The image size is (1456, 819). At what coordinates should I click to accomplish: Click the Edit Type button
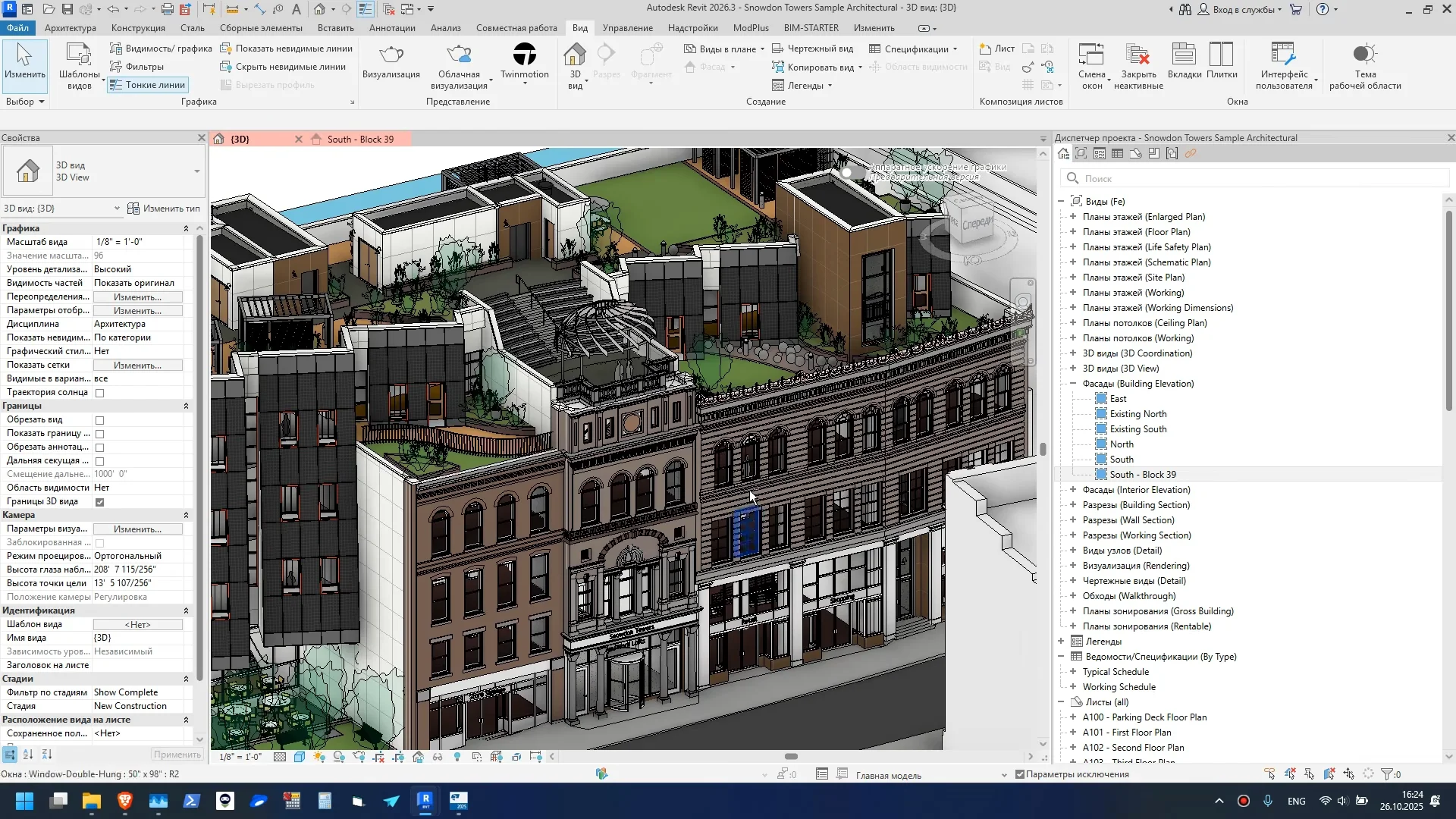[x=164, y=209]
